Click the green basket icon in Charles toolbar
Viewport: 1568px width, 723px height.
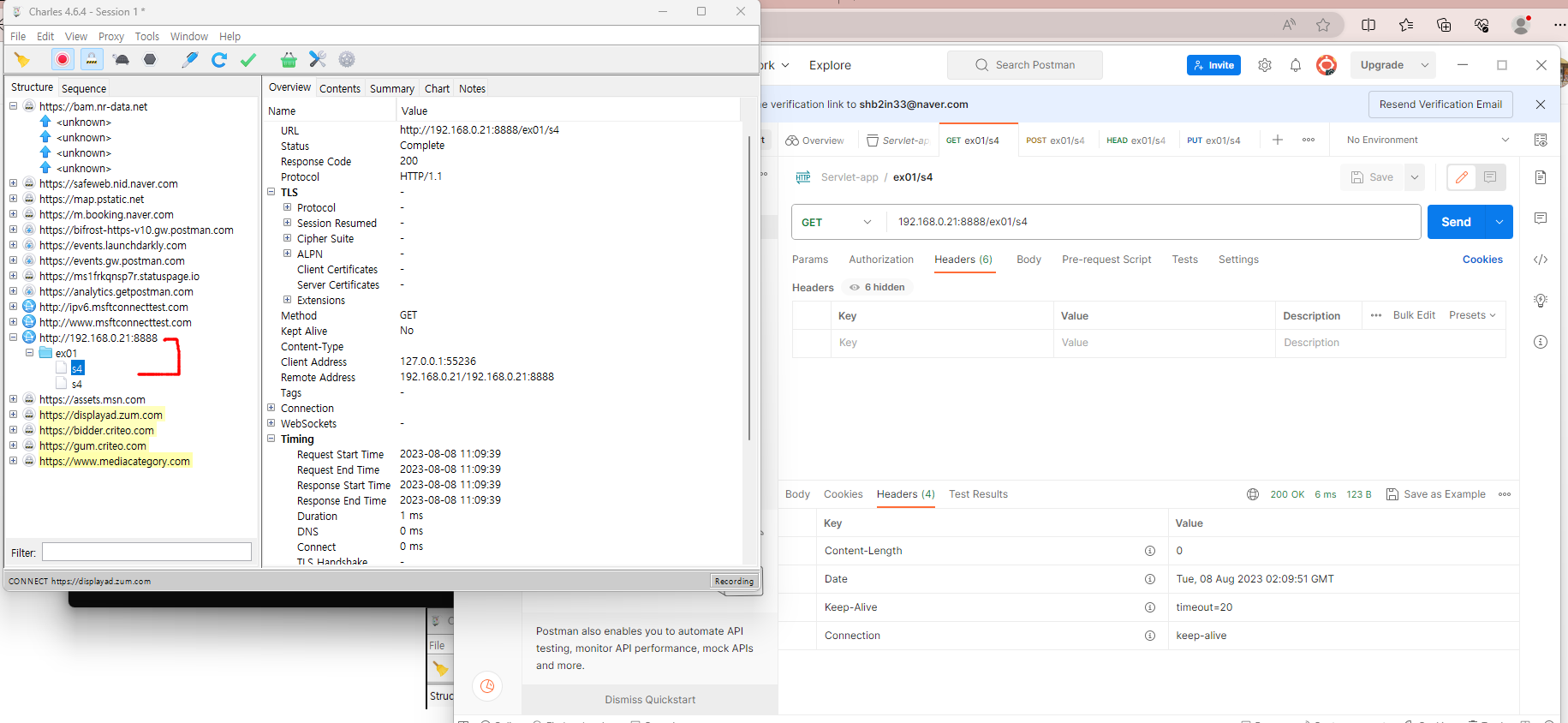[289, 59]
